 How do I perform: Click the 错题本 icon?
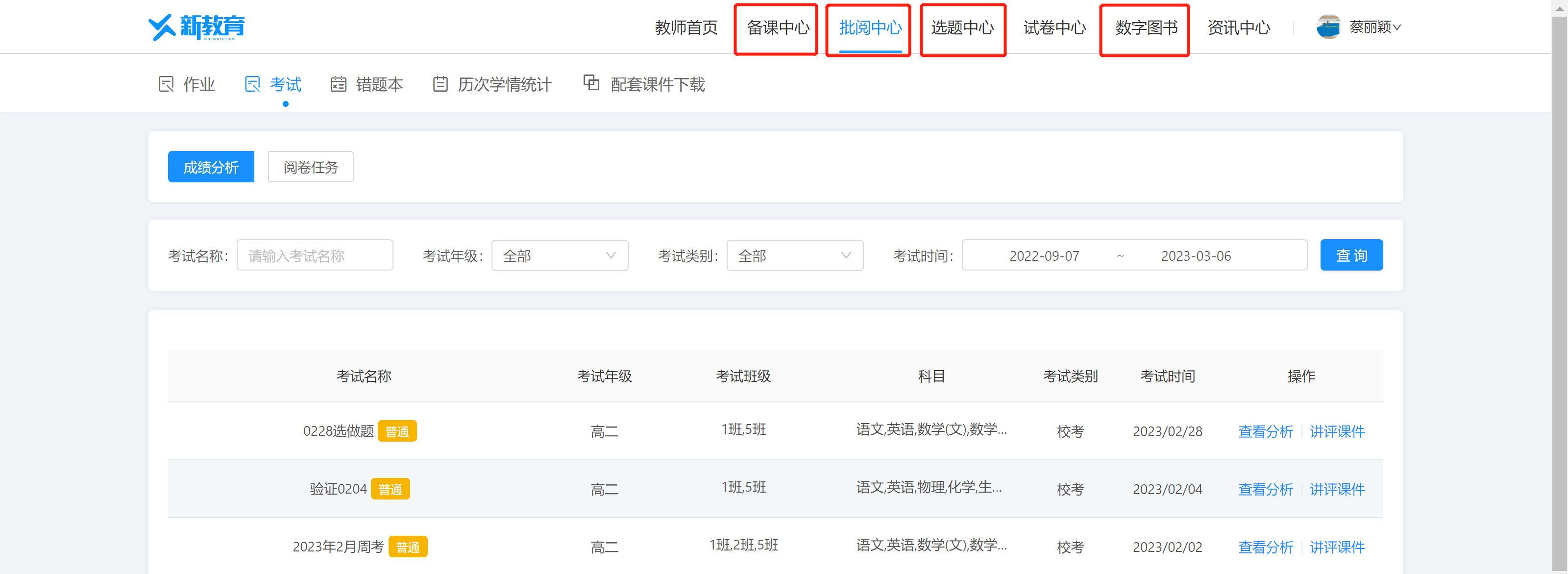point(339,84)
